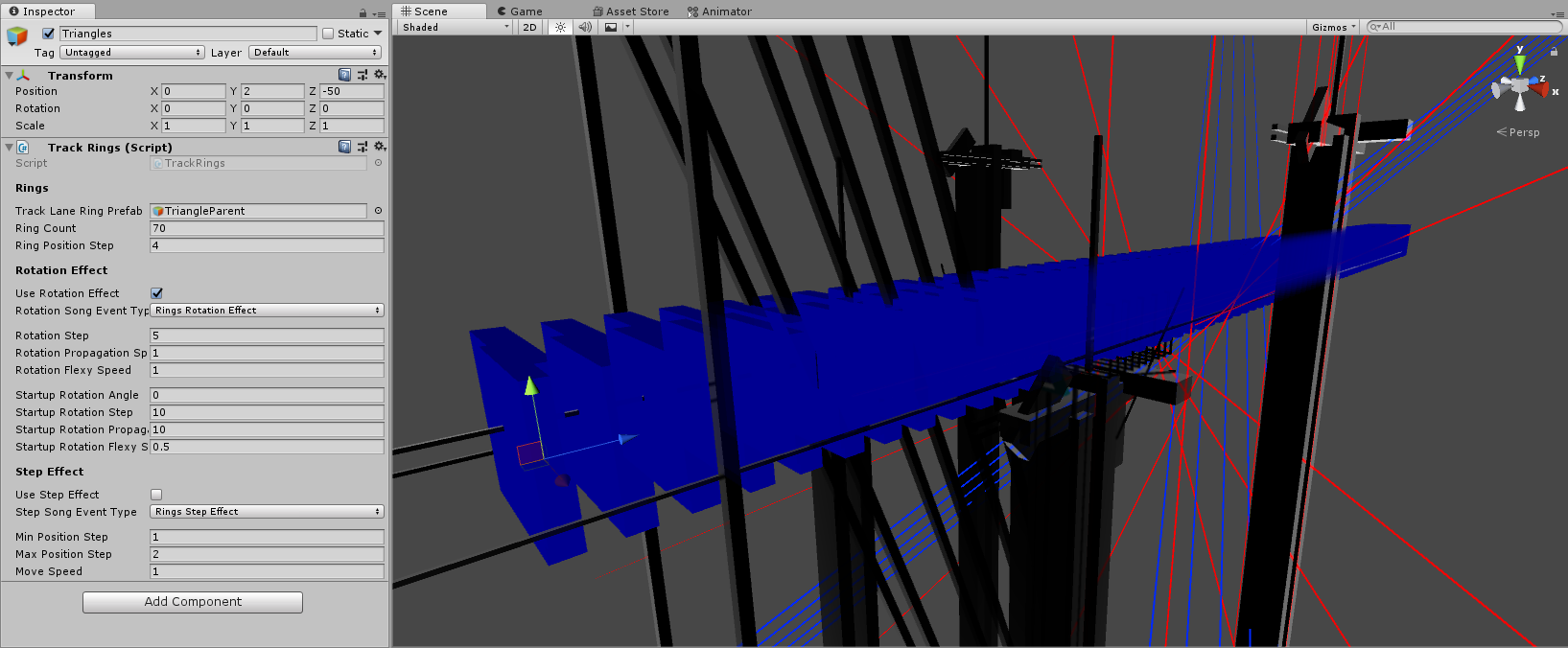Toggle 2D scene view mode button
Image resolution: width=1568 pixels, height=648 pixels.
coord(529,27)
